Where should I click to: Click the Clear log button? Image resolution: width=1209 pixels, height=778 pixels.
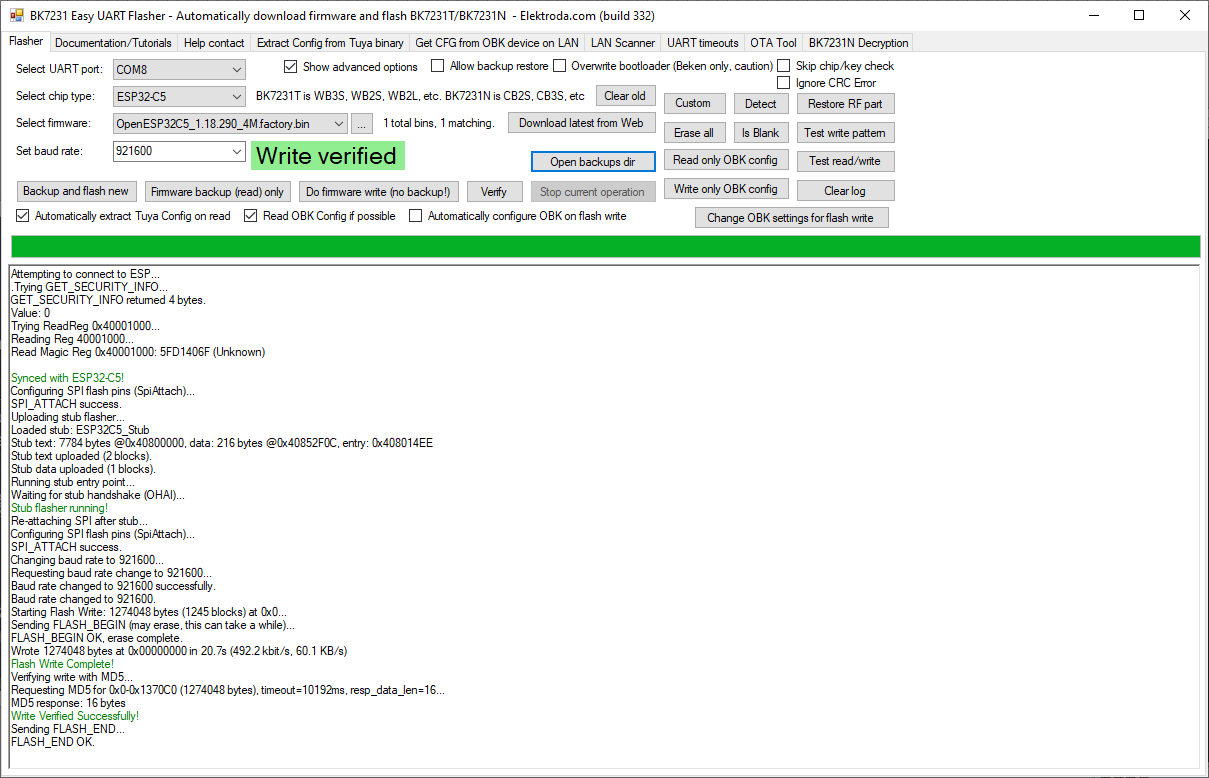point(846,190)
